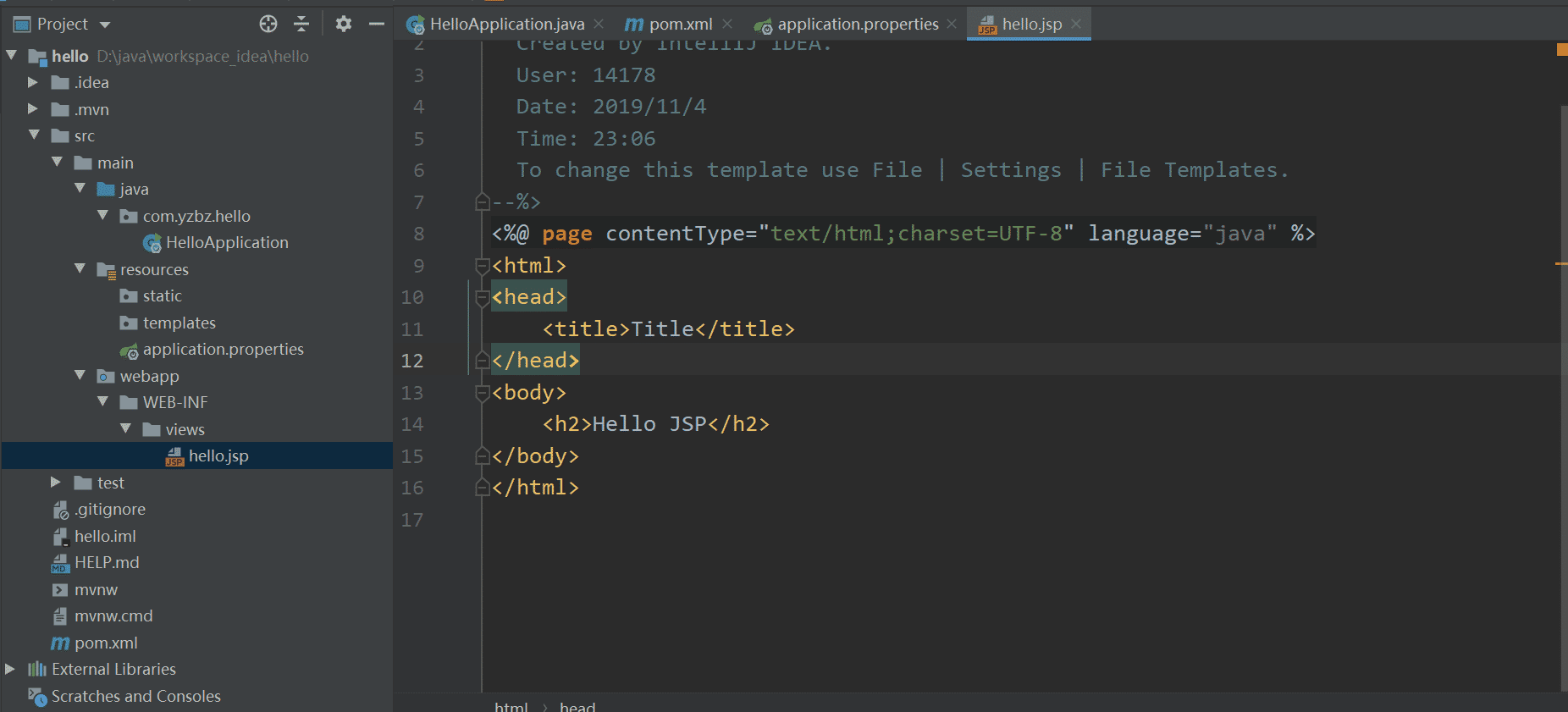The height and width of the screenshot is (712, 1568).
Task: Switch to the application.properties tab
Action: (x=857, y=25)
